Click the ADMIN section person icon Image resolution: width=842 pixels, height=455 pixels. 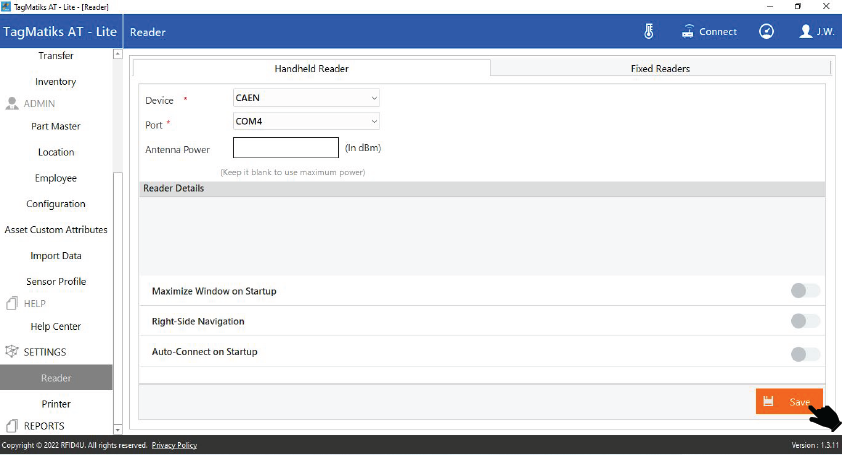12,103
